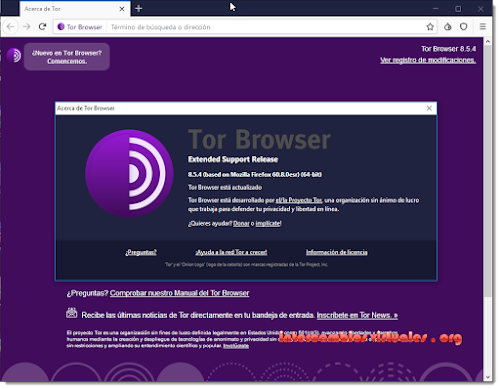Open a new tab with plus button
Viewport: 500px width, 389px height.
[x=139, y=9]
